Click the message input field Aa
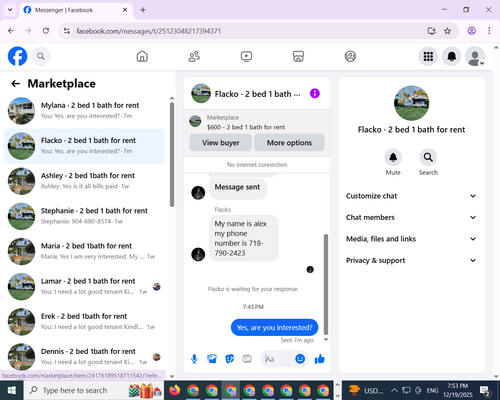The image size is (500, 400). (278, 359)
